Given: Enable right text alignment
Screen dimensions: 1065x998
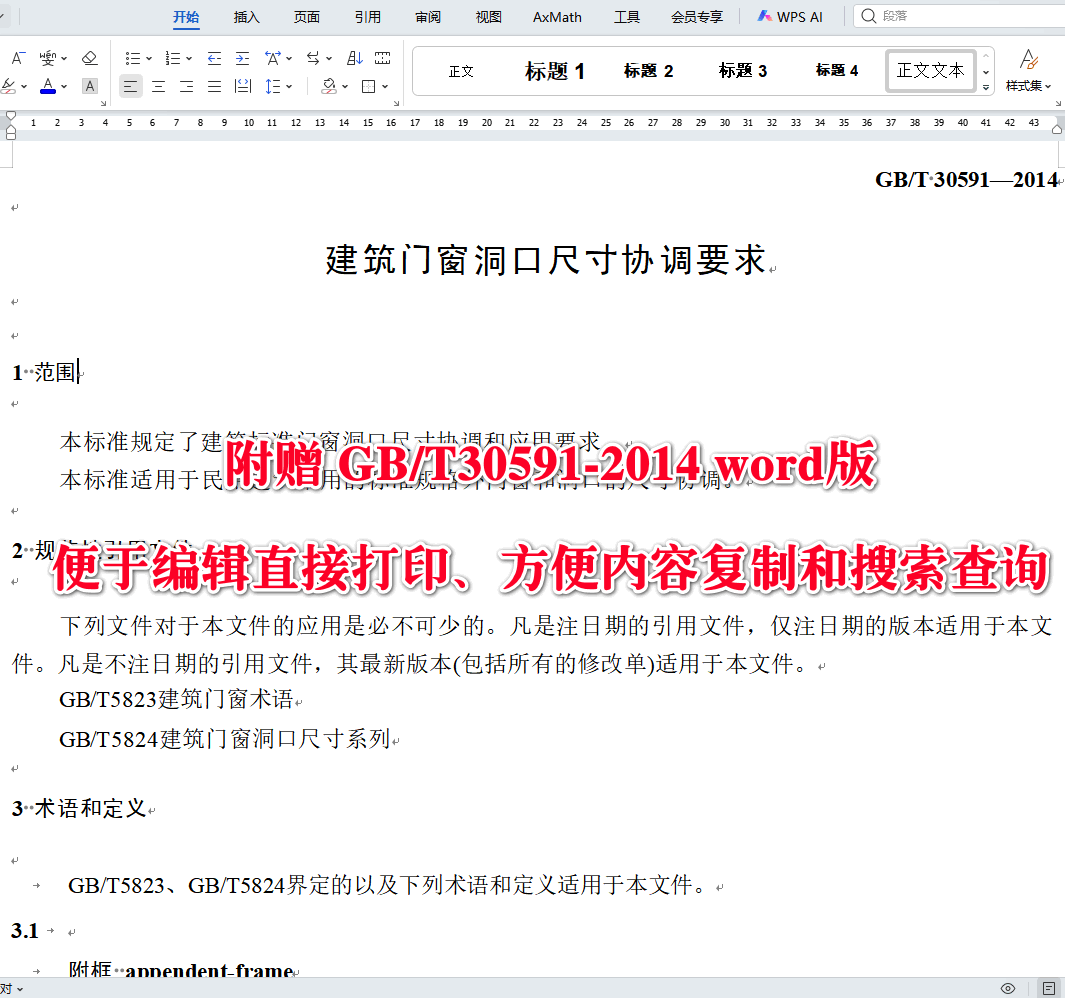Looking at the screenshot, I should (185, 87).
